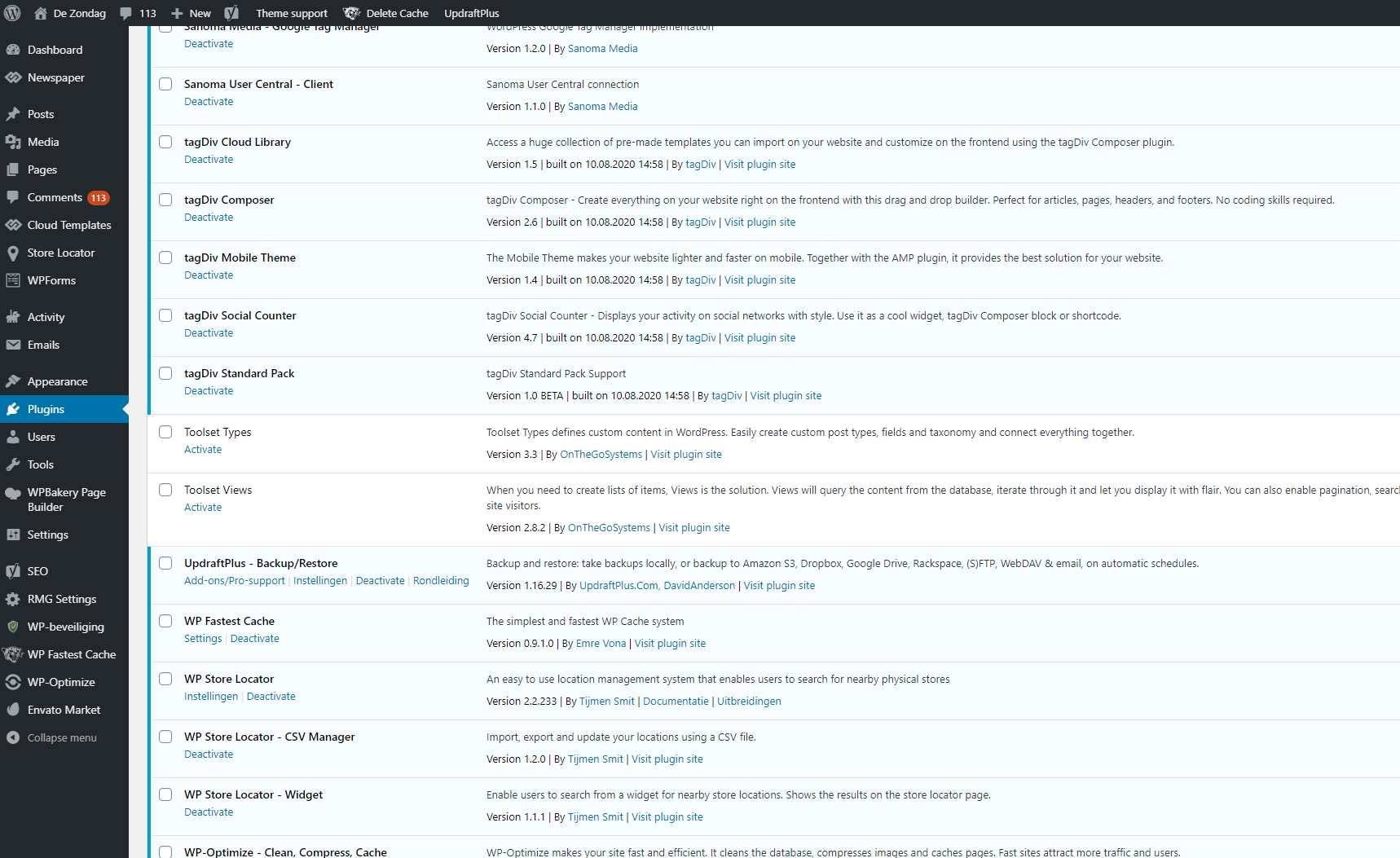Click the WP-Optimize icon in sidebar
This screenshot has height=858, width=1400.
click(x=13, y=682)
